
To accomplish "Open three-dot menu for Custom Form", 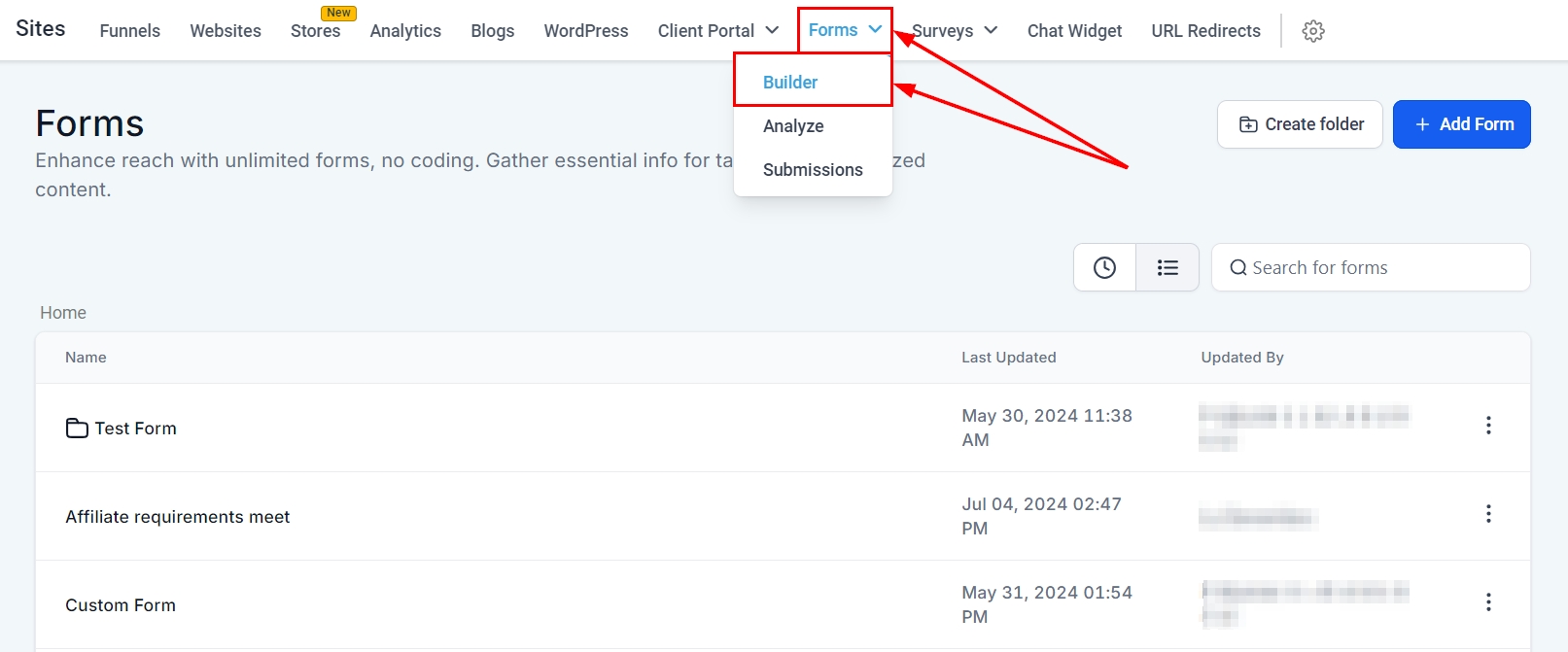I will (1487, 602).
